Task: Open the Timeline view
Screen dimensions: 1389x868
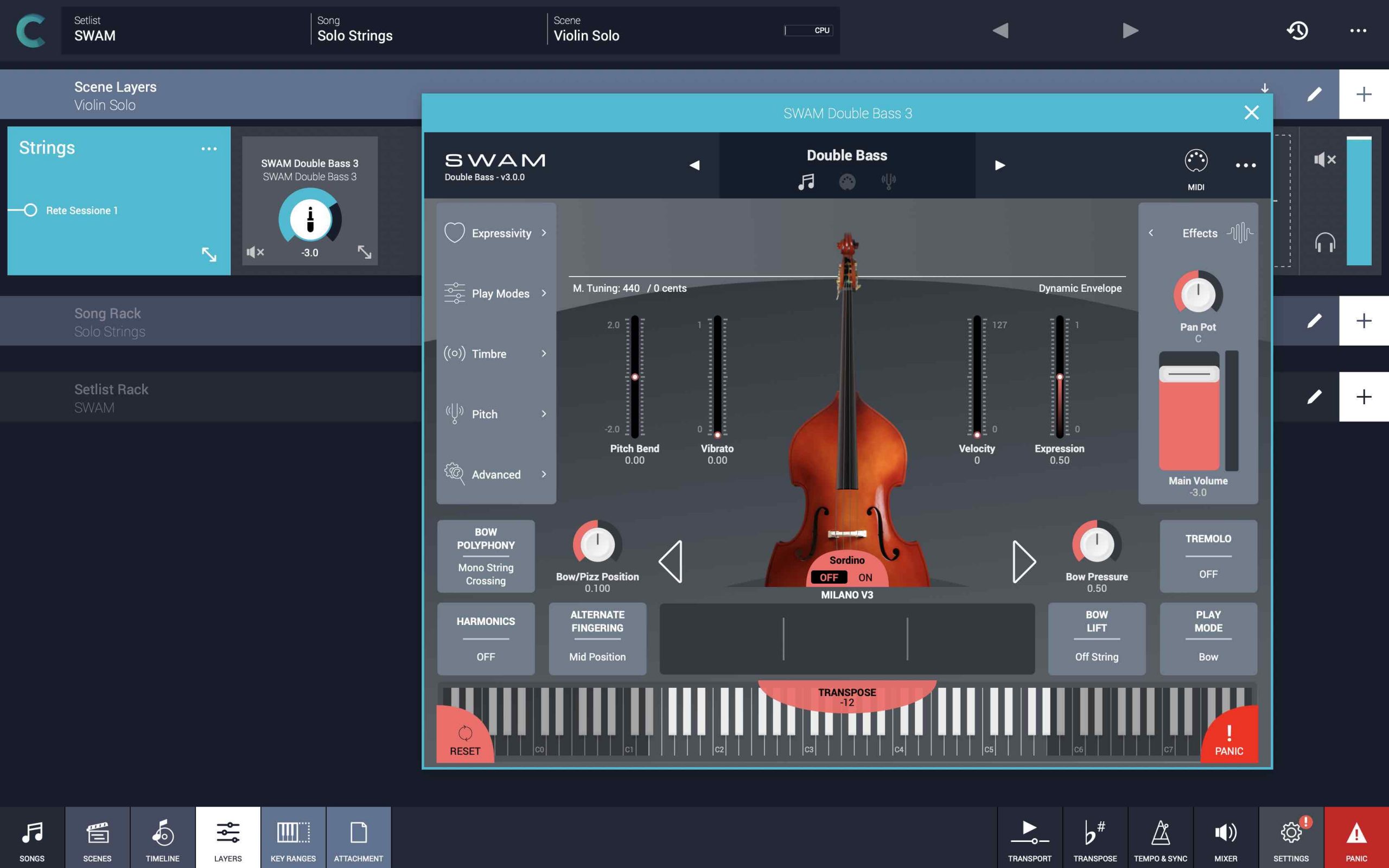Action: coord(162,838)
